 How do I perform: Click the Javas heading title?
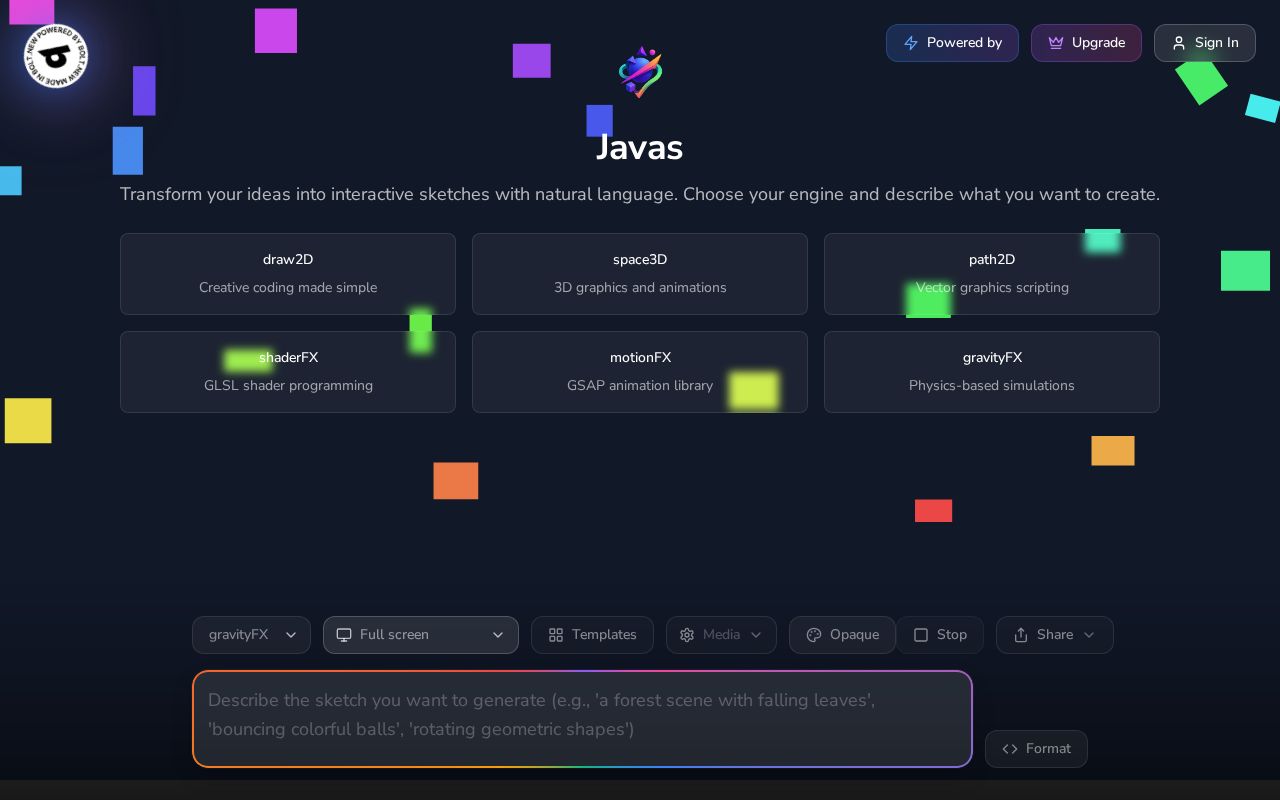point(640,148)
